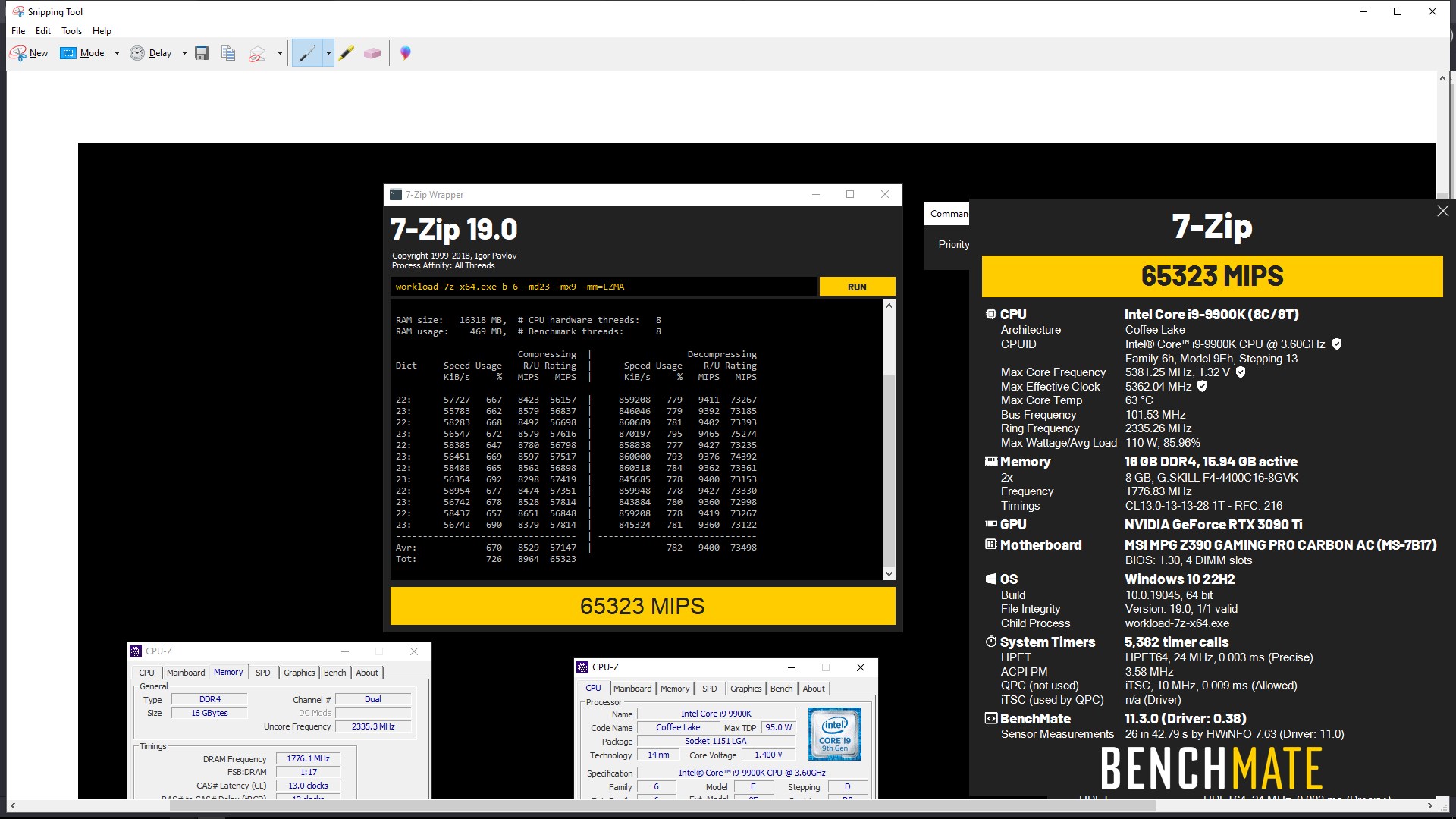This screenshot has height=819, width=1456.
Task: Click the right CPU-Z window icon
Action: [583, 667]
